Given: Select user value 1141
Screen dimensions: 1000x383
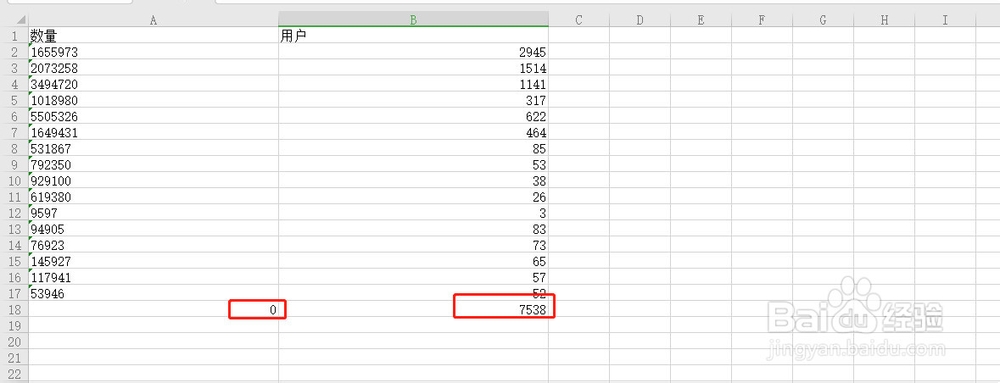Looking at the screenshot, I should pyautogui.click(x=413, y=83).
